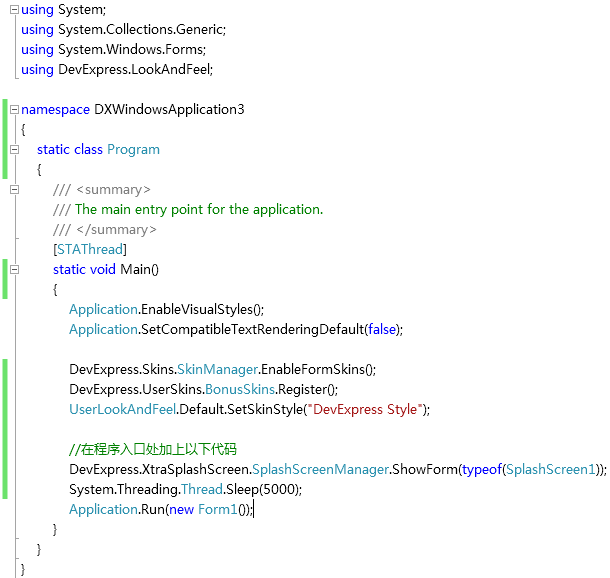Click the 'namespace' keyword
Image resolution: width=610 pixels, height=578 pixels.
coord(56,110)
